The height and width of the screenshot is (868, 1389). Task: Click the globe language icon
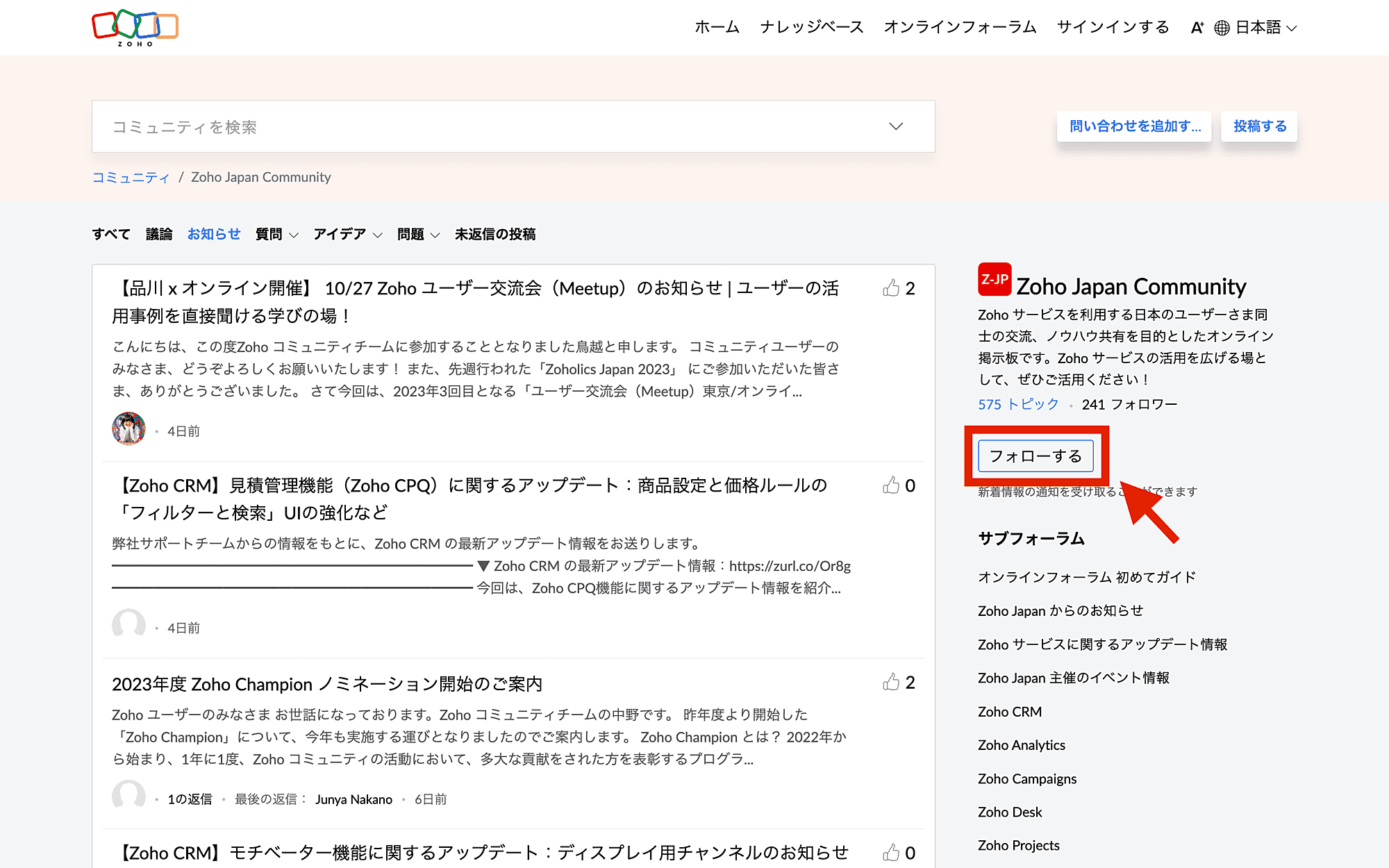(1222, 28)
